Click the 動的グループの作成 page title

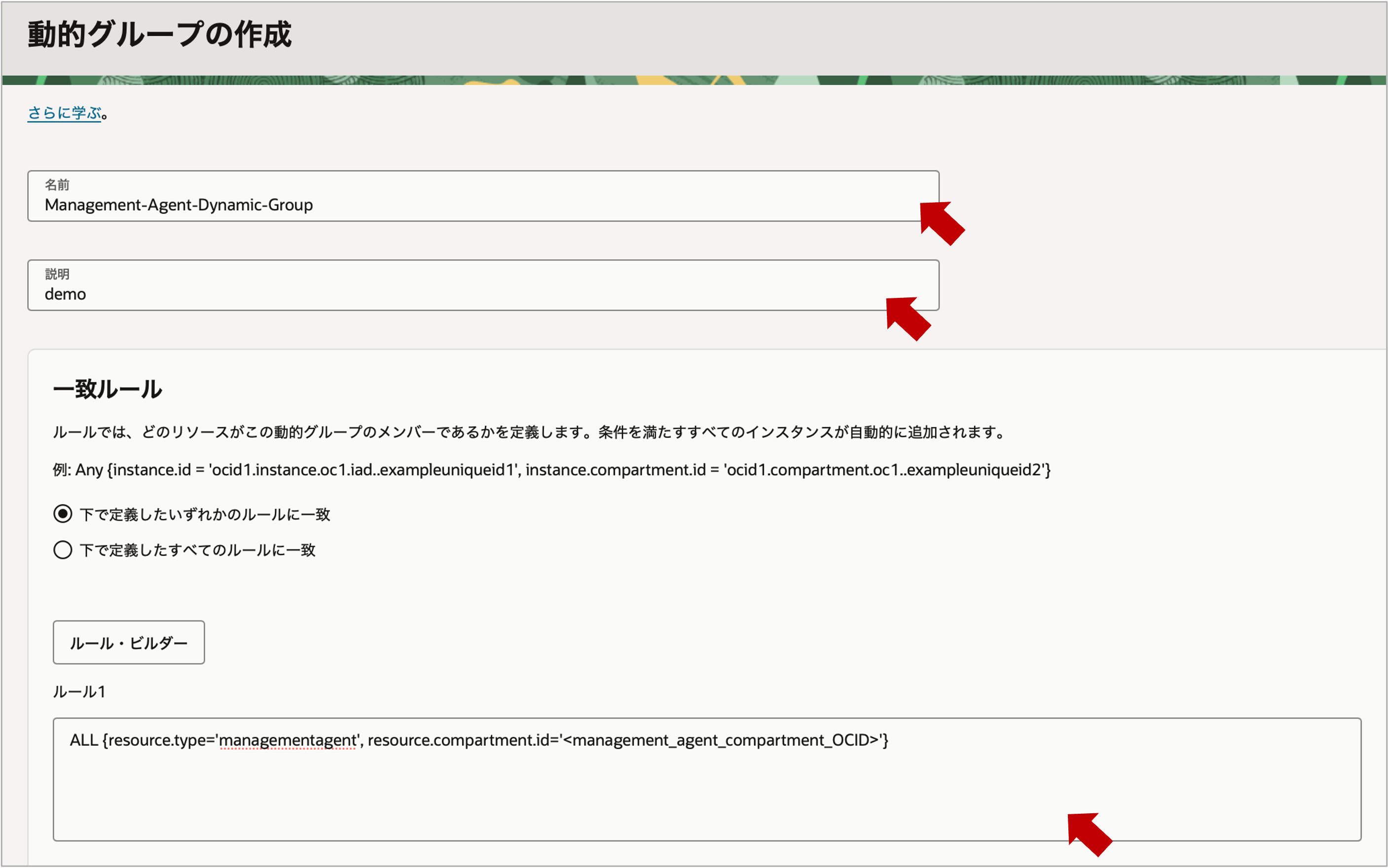(x=160, y=35)
